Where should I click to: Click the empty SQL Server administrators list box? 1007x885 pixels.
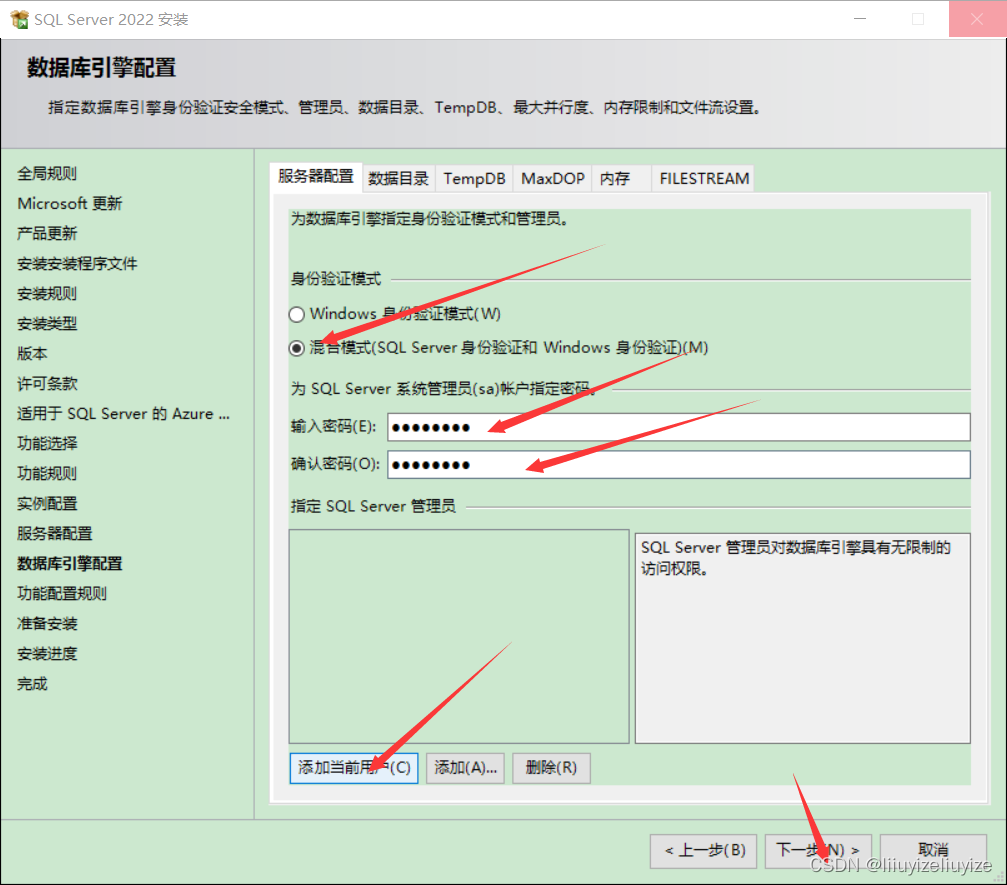(x=459, y=636)
